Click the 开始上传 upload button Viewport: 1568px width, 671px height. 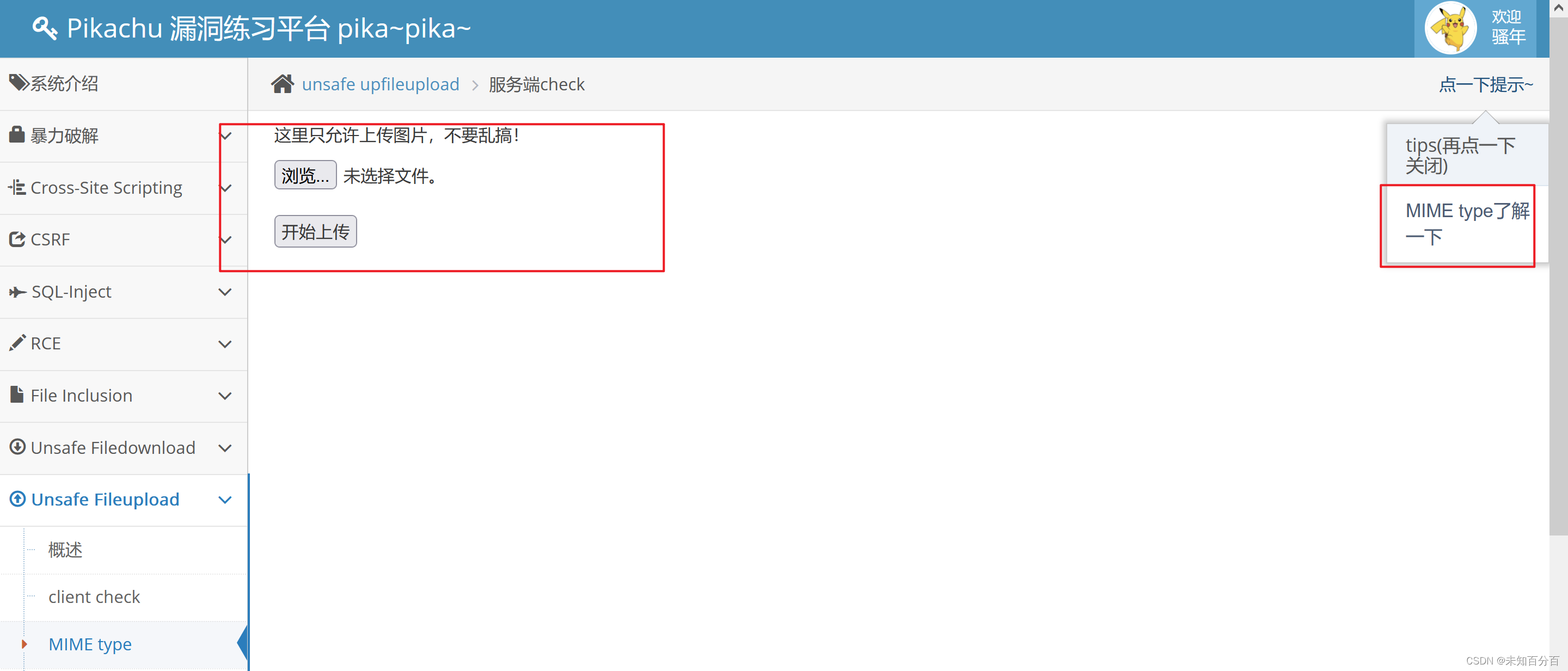click(x=315, y=231)
